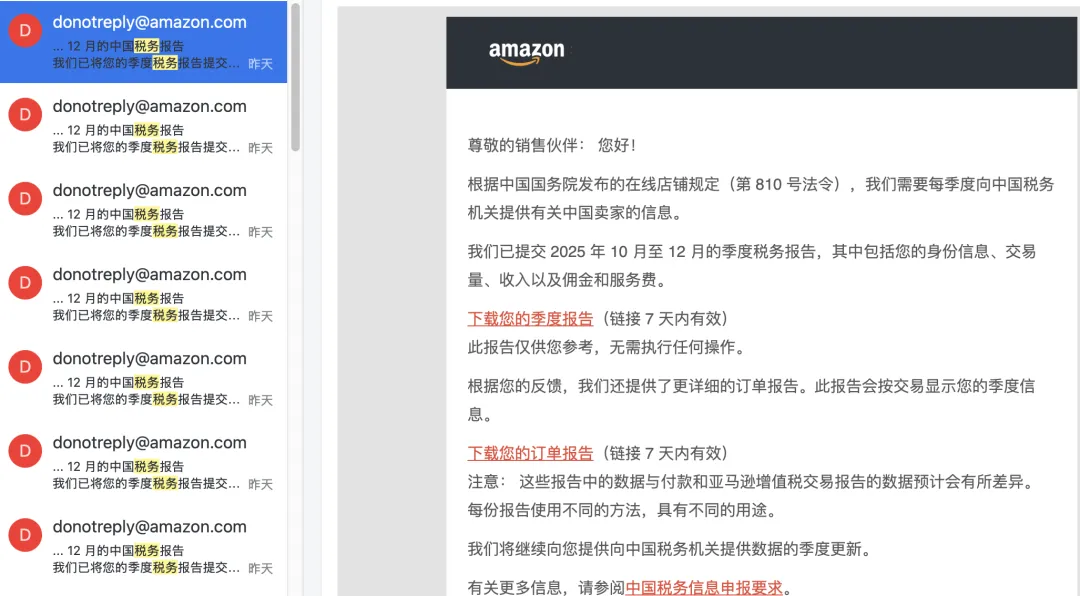Screen dimensions: 1080x596
Task: Click the email list vertical scrollbar
Action: 295,77
